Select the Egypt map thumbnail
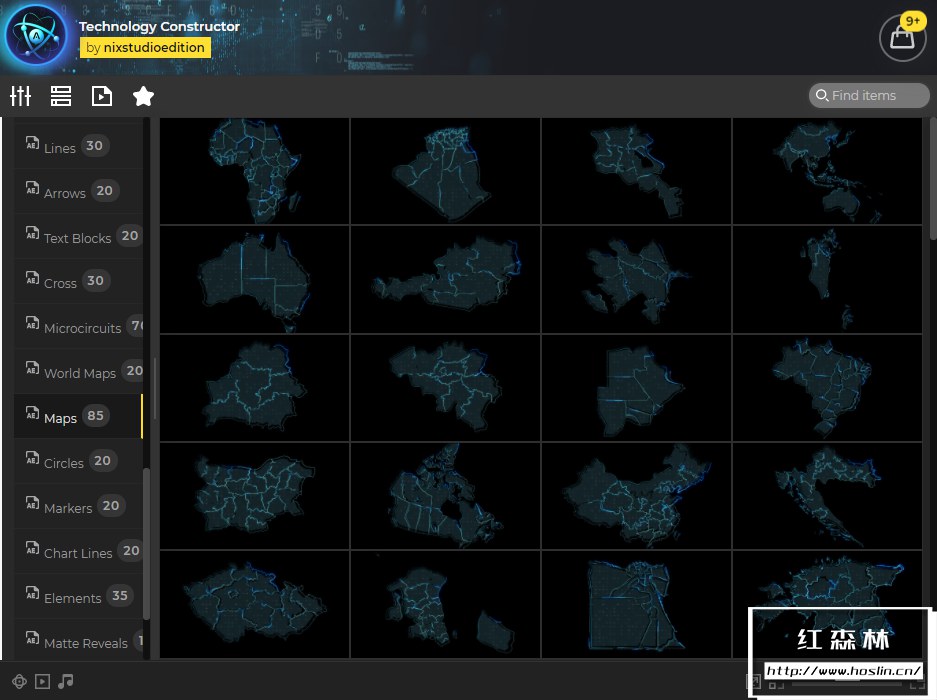Viewport: 937px width, 700px height. pos(636,604)
